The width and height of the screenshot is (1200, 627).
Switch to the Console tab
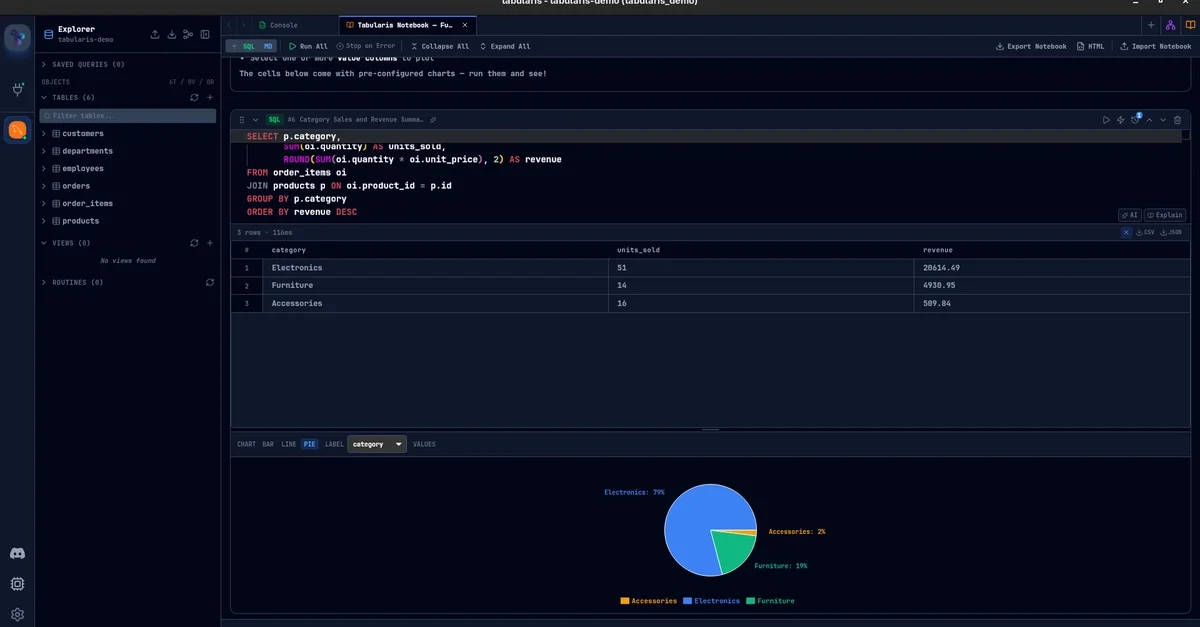pyautogui.click(x=278, y=25)
